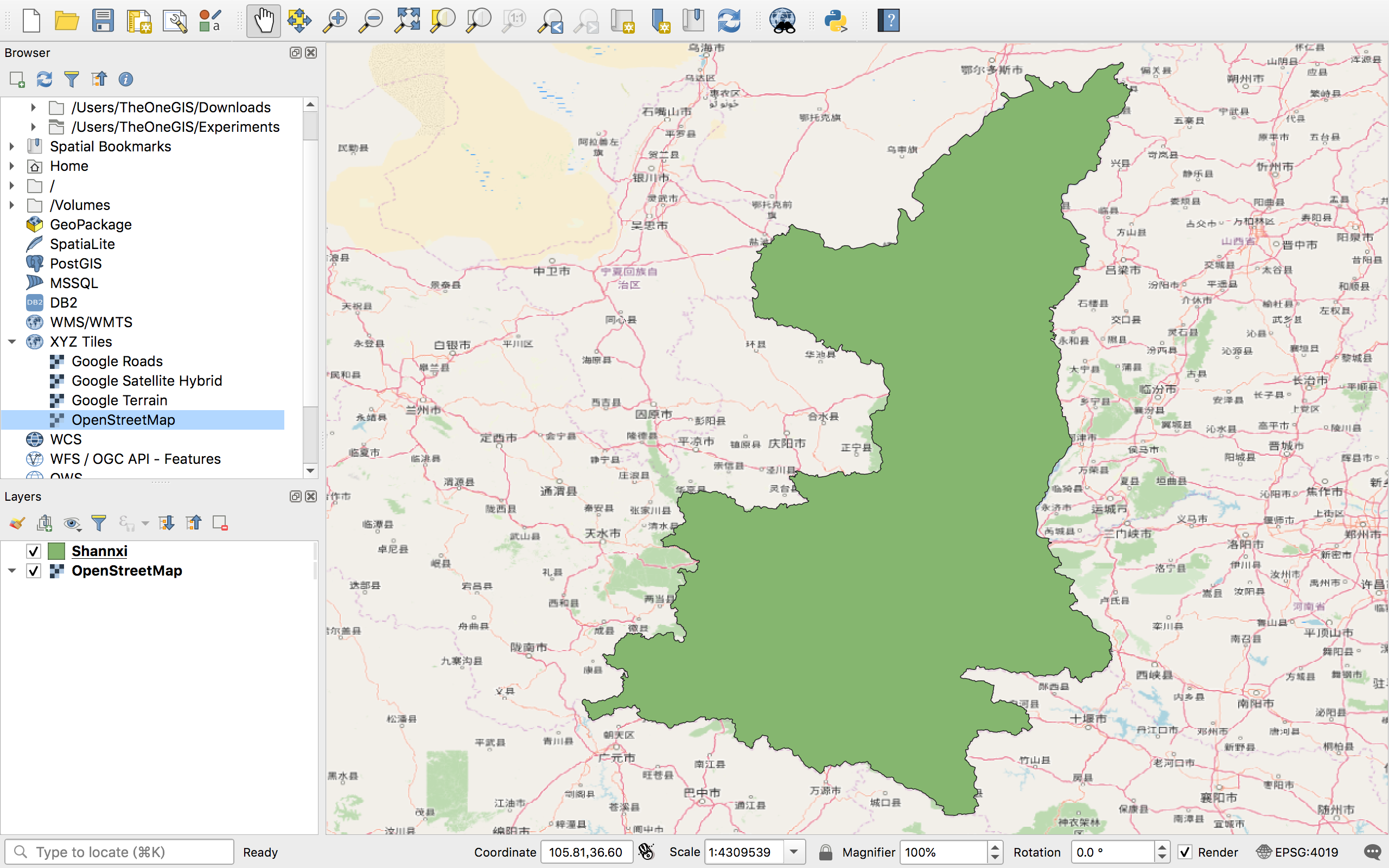
Task: Refresh the map canvas
Action: click(729, 20)
